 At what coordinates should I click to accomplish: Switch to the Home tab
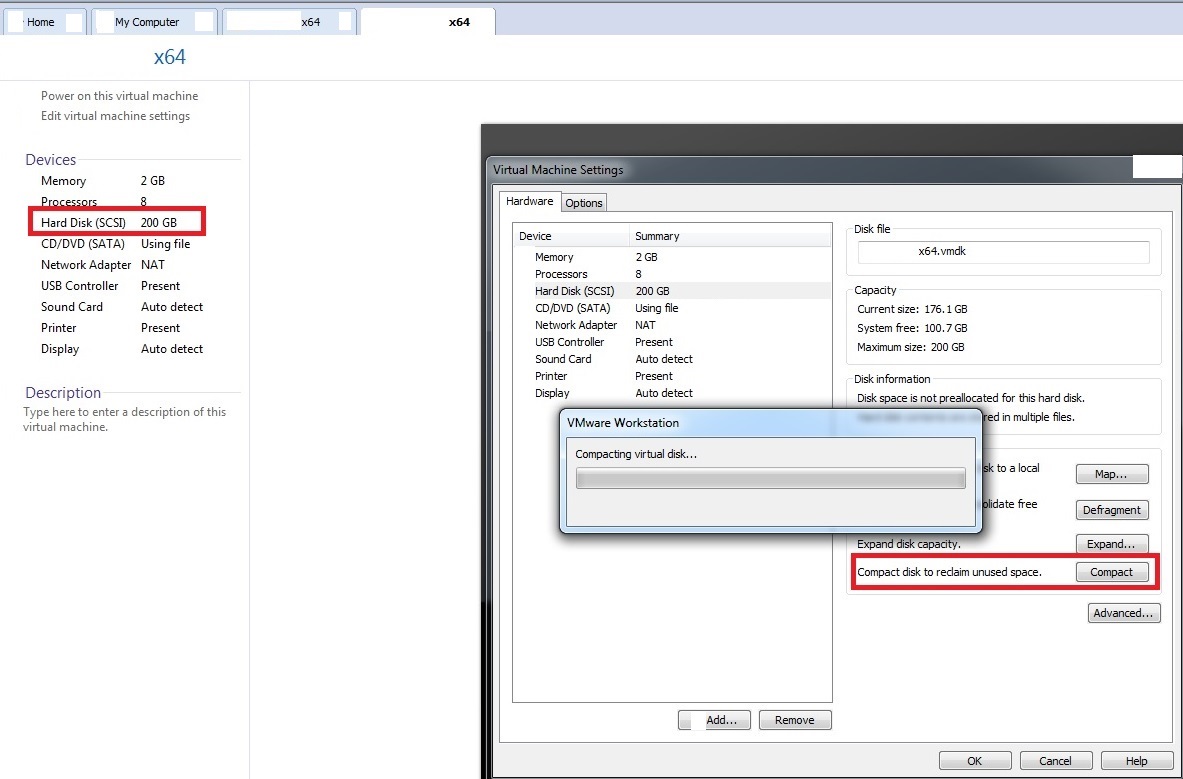pos(45,22)
